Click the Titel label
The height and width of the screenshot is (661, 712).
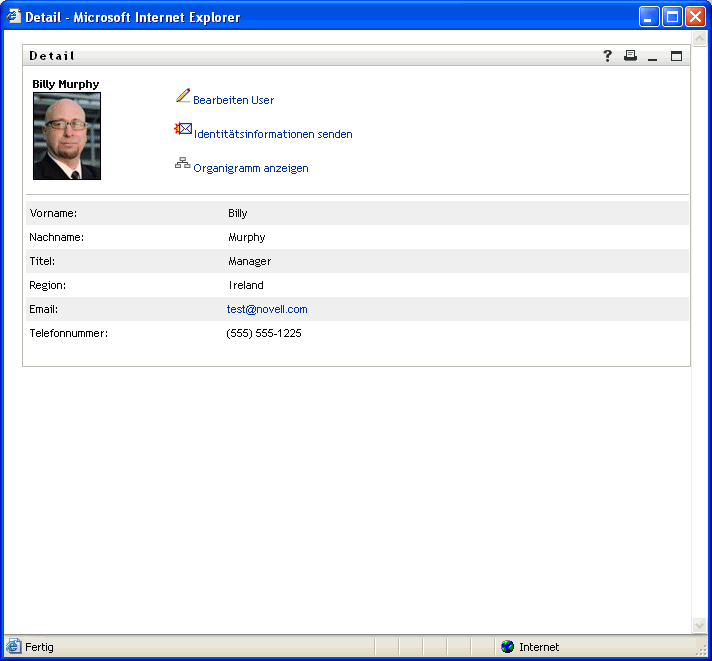pyautogui.click(x=42, y=261)
